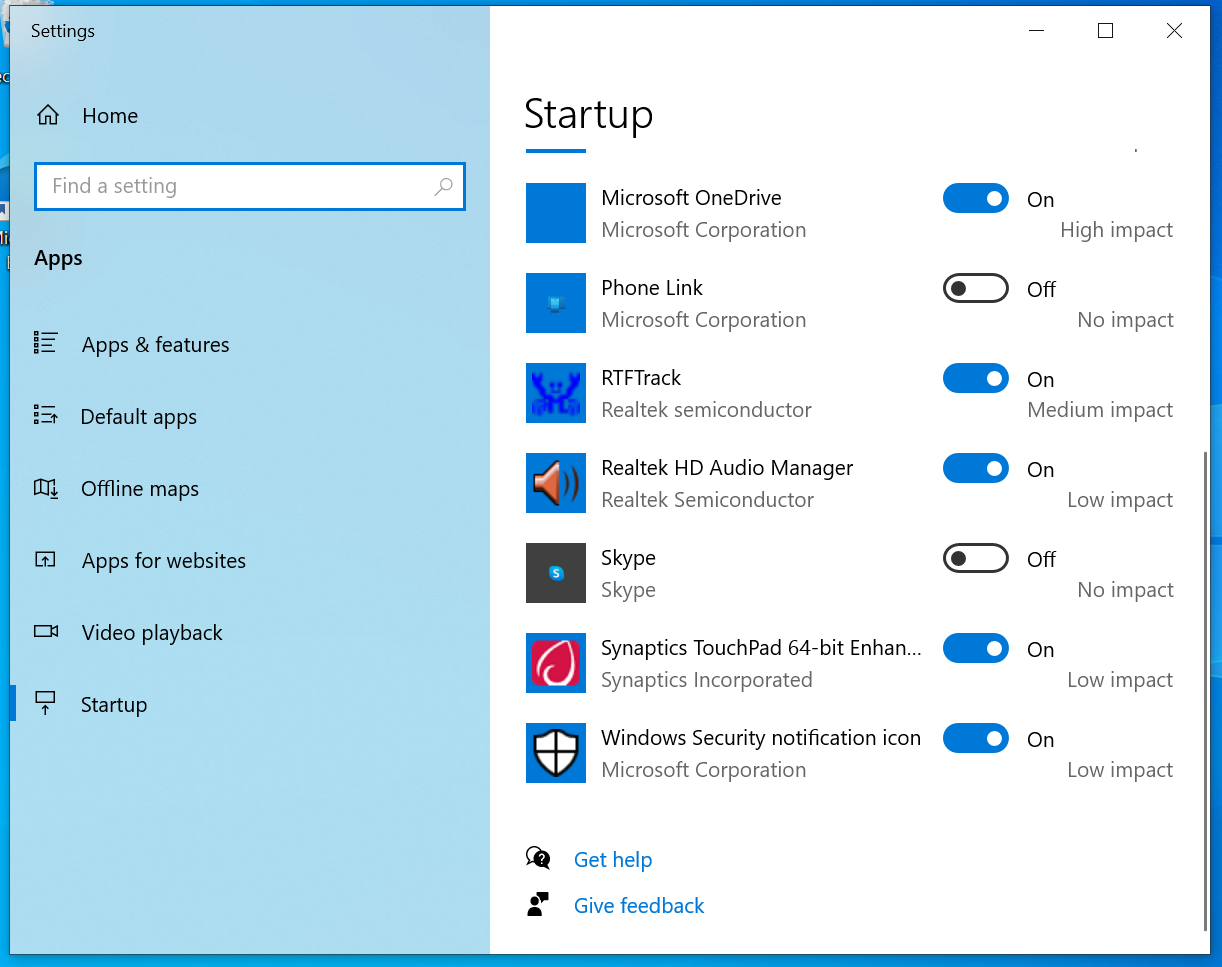Click the Skype app icon
1222x967 pixels.
tap(555, 573)
